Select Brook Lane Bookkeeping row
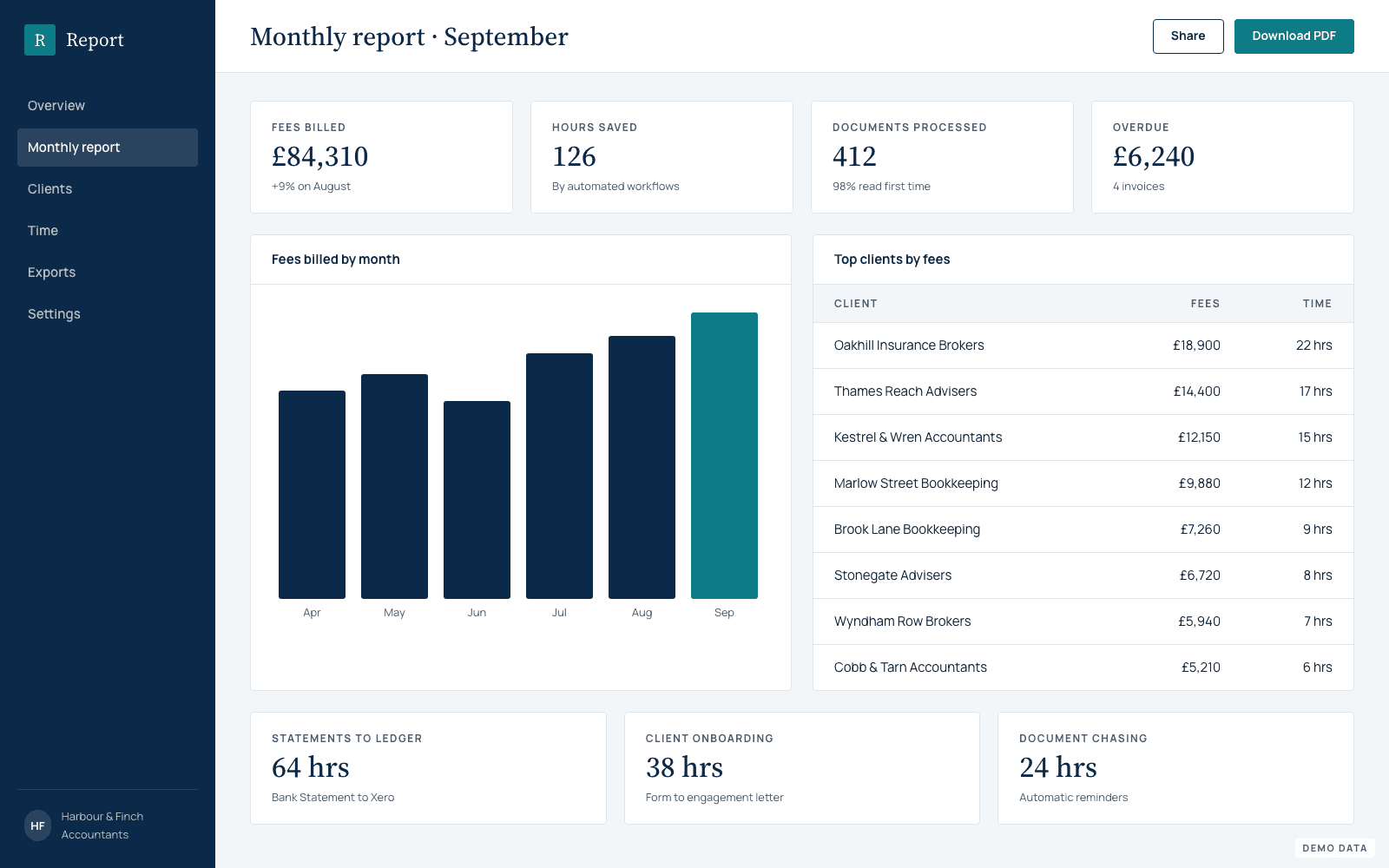 1083,529
